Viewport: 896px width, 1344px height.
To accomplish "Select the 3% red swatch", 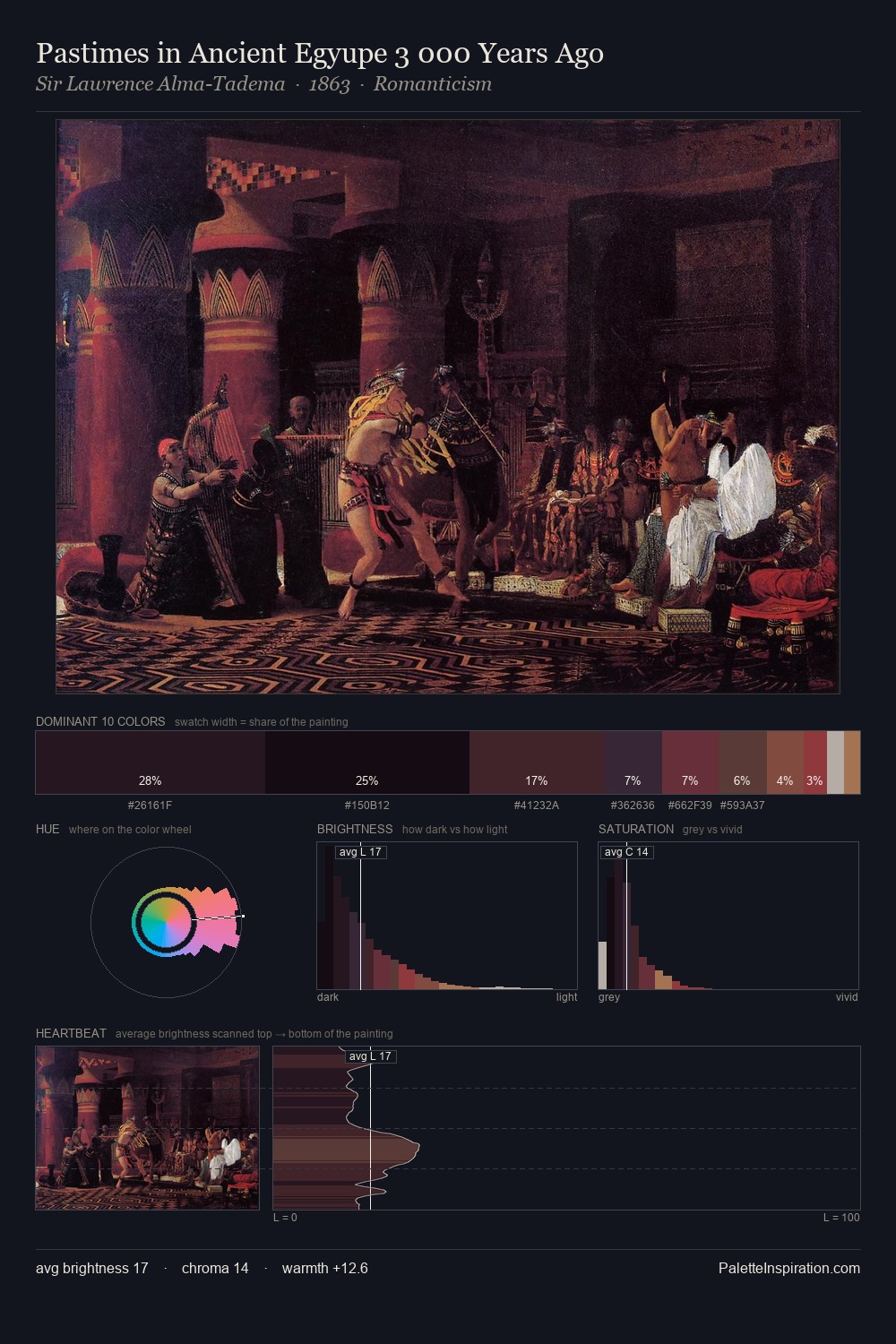I will click(x=814, y=762).
